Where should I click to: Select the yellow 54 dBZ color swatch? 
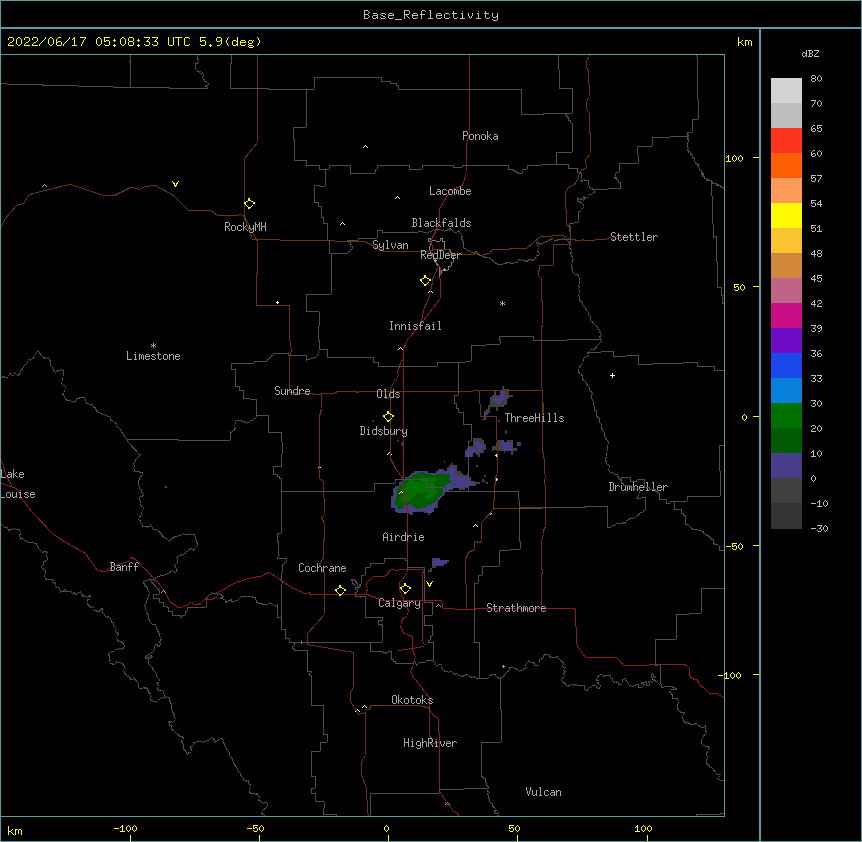click(x=786, y=215)
